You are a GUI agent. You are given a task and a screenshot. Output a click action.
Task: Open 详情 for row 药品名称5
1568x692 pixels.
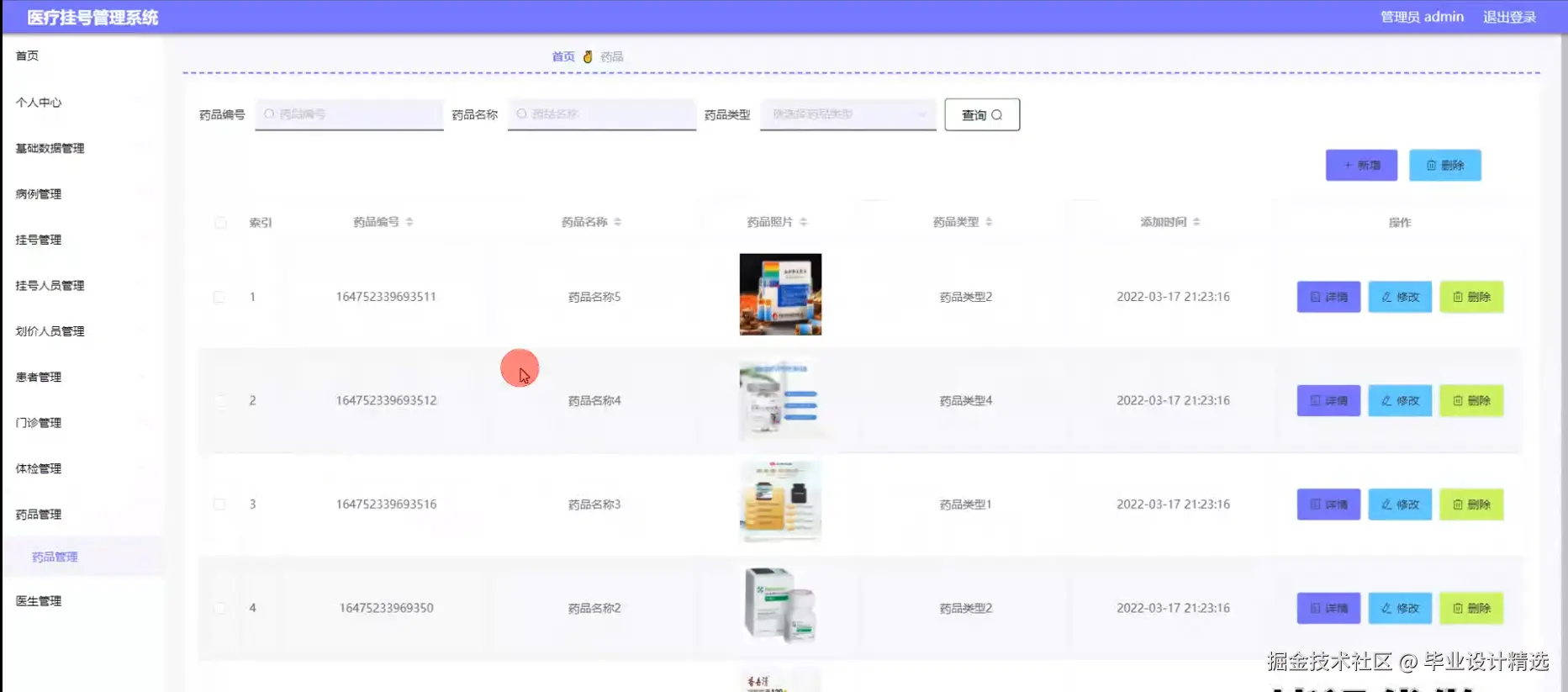click(x=1328, y=297)
